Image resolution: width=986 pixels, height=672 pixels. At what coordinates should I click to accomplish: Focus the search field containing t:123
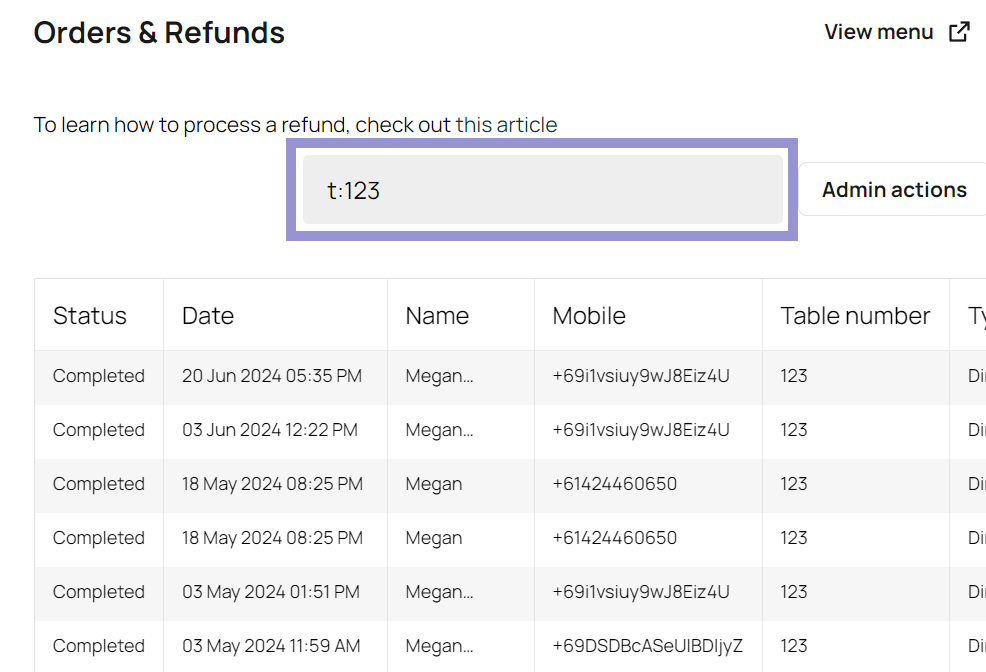(542, 190)
